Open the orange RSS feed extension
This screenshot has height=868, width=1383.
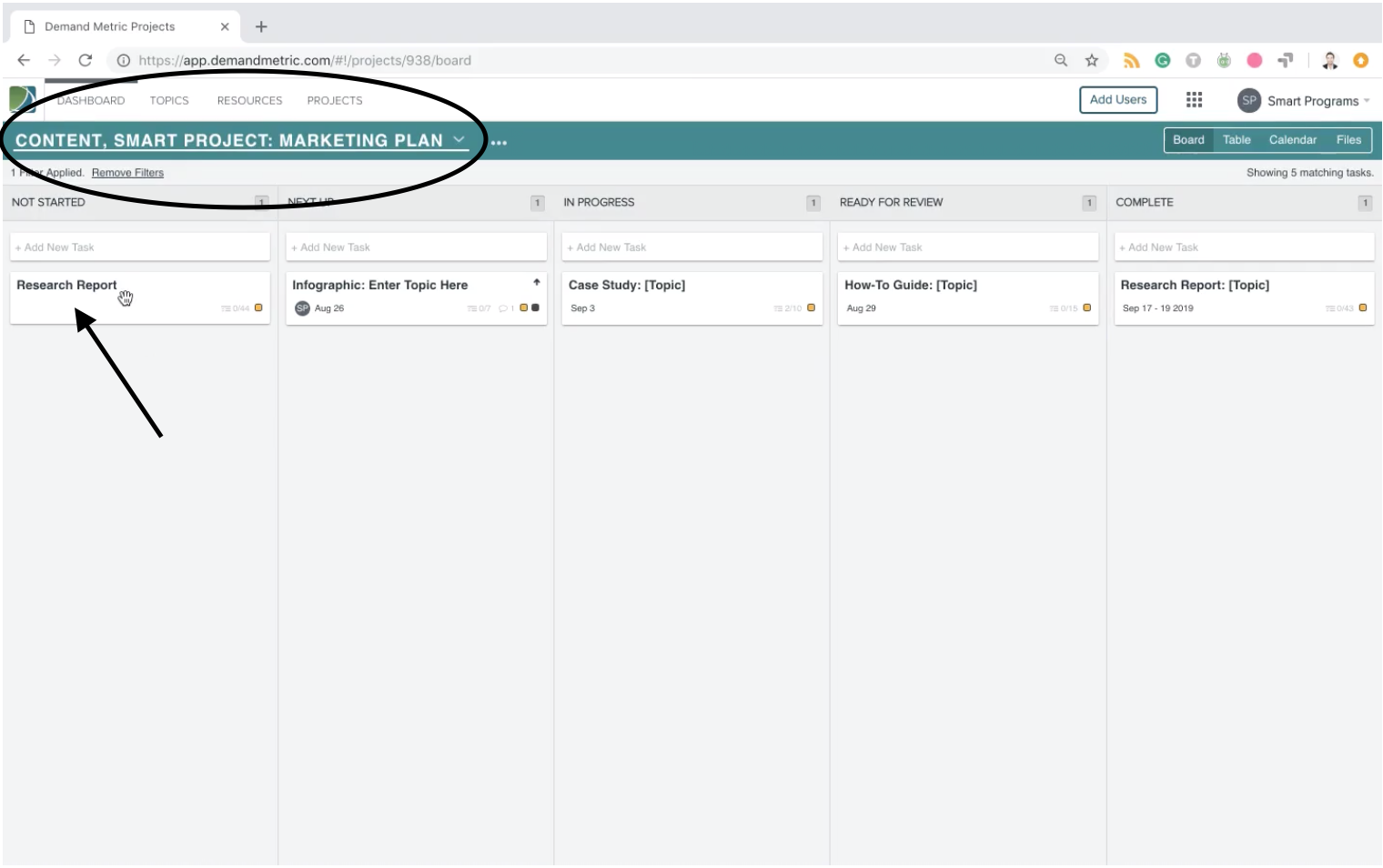[1132, 60]
